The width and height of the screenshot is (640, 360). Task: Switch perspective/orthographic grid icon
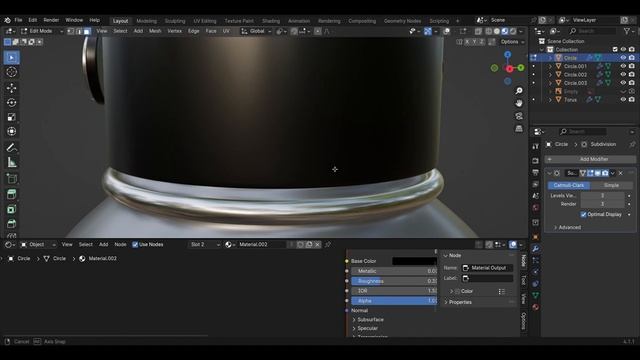[519, 129]
